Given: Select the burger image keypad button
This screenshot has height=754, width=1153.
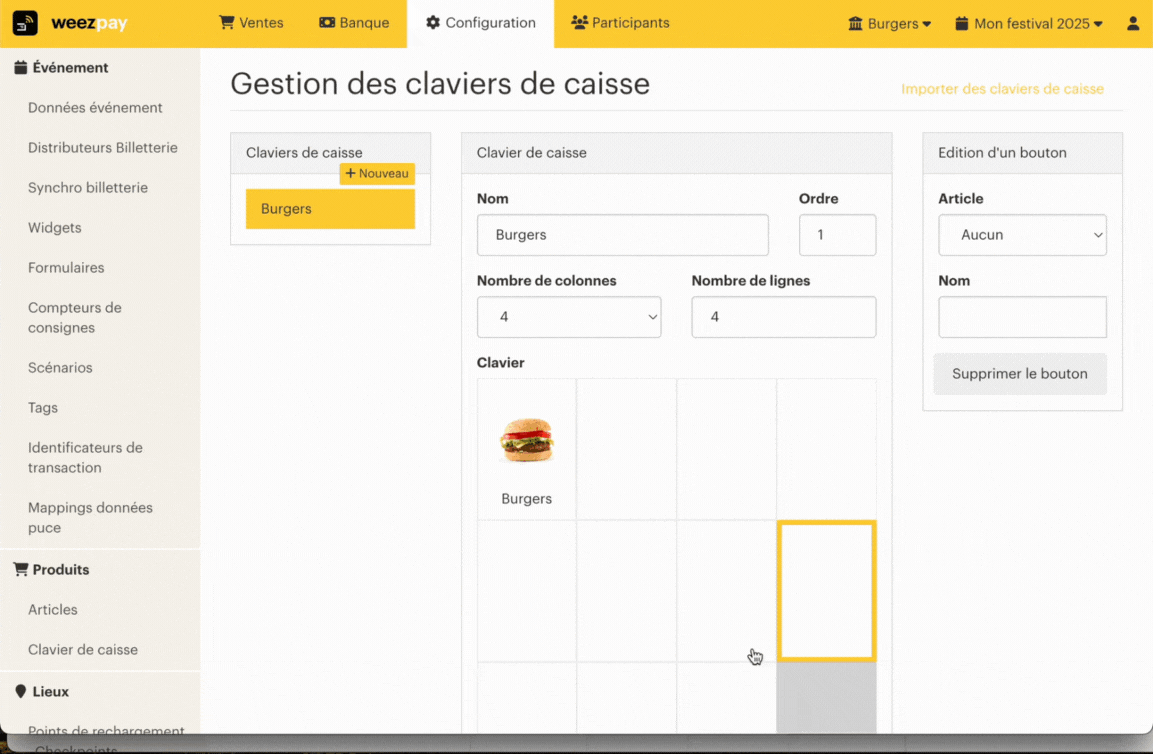Looking at the screenshot, I should 526,449.
